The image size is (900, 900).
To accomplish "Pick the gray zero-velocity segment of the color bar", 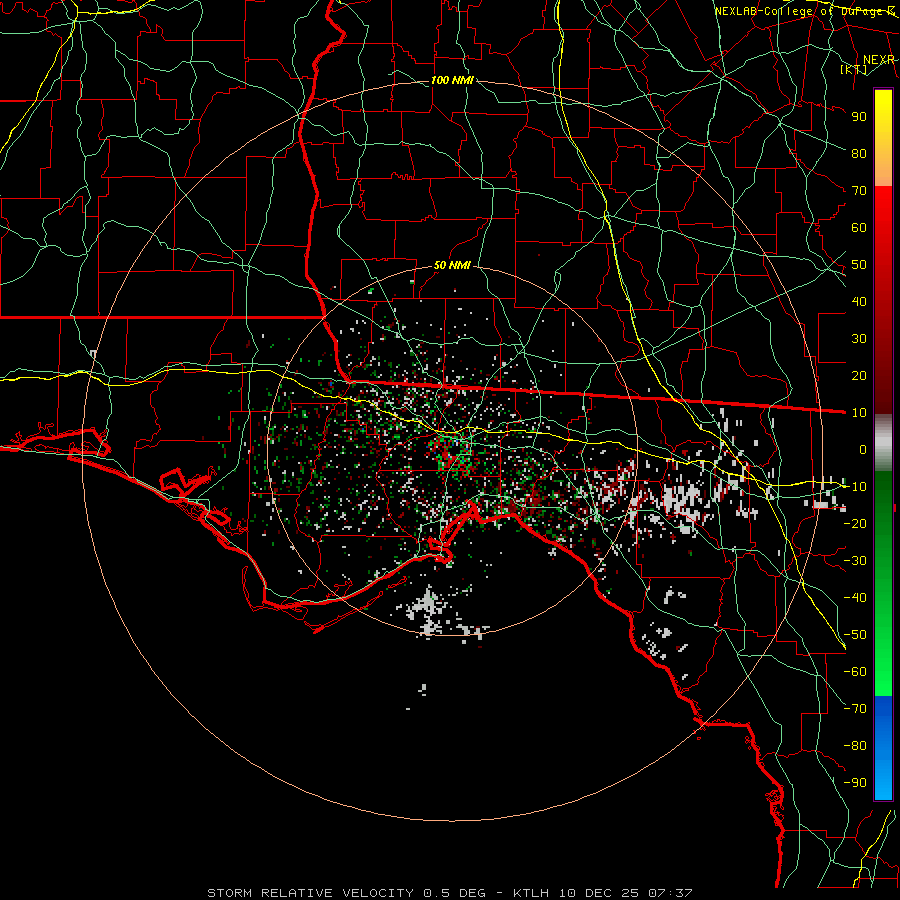I will (883, 442).
